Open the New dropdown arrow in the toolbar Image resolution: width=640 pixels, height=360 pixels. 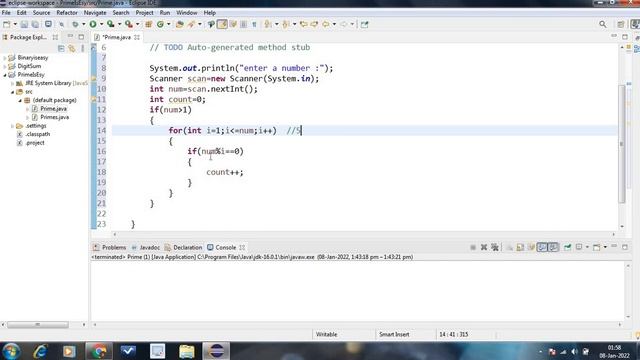point(15,24)
